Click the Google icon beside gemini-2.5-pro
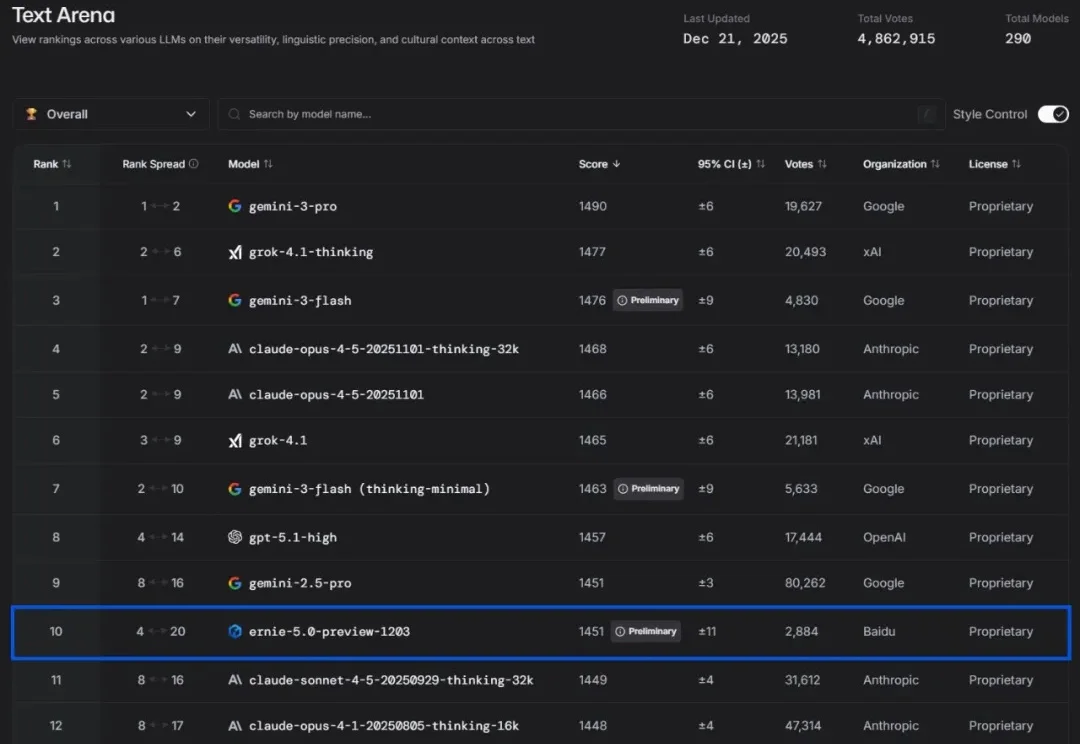1080x744 pixels. point(236,583)
